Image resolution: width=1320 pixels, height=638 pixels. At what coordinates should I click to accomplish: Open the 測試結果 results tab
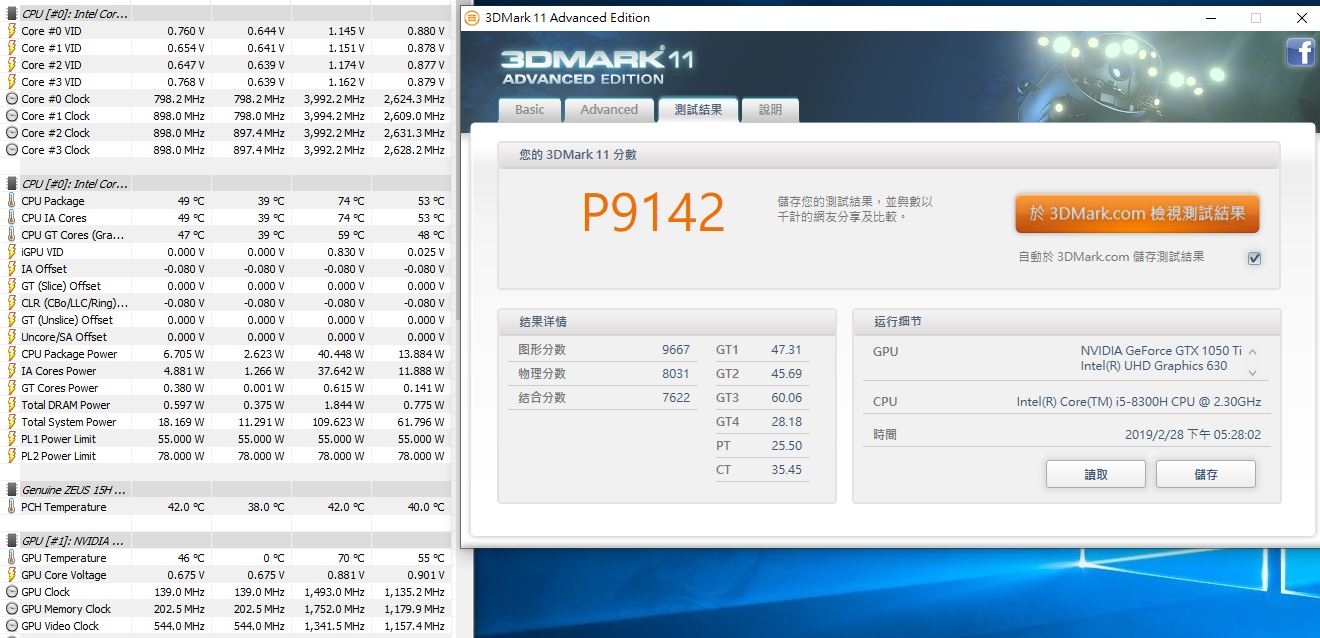(x=698, y=110)
